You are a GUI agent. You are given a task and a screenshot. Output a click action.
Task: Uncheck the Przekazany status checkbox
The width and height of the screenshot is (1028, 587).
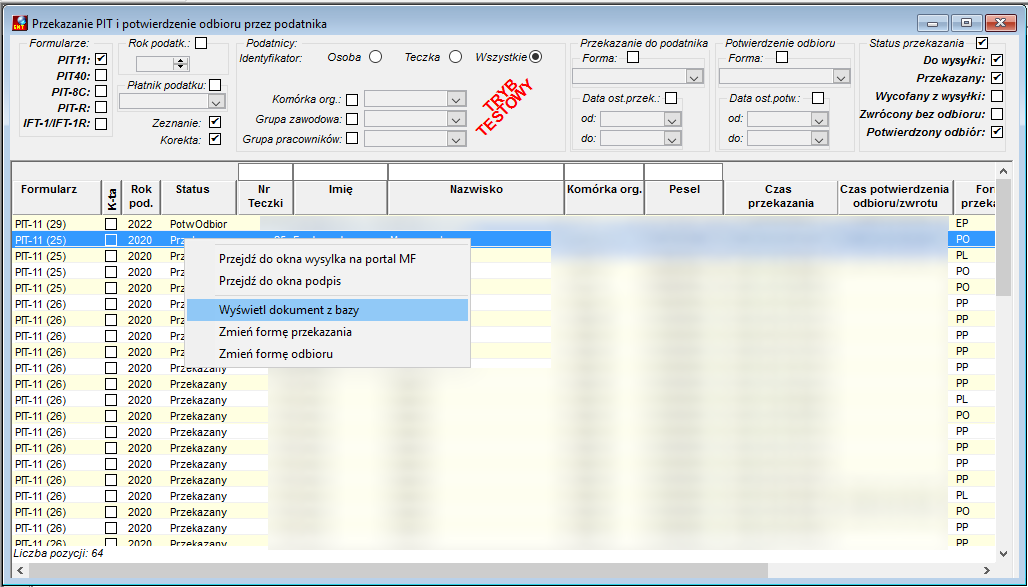[997, 78]
